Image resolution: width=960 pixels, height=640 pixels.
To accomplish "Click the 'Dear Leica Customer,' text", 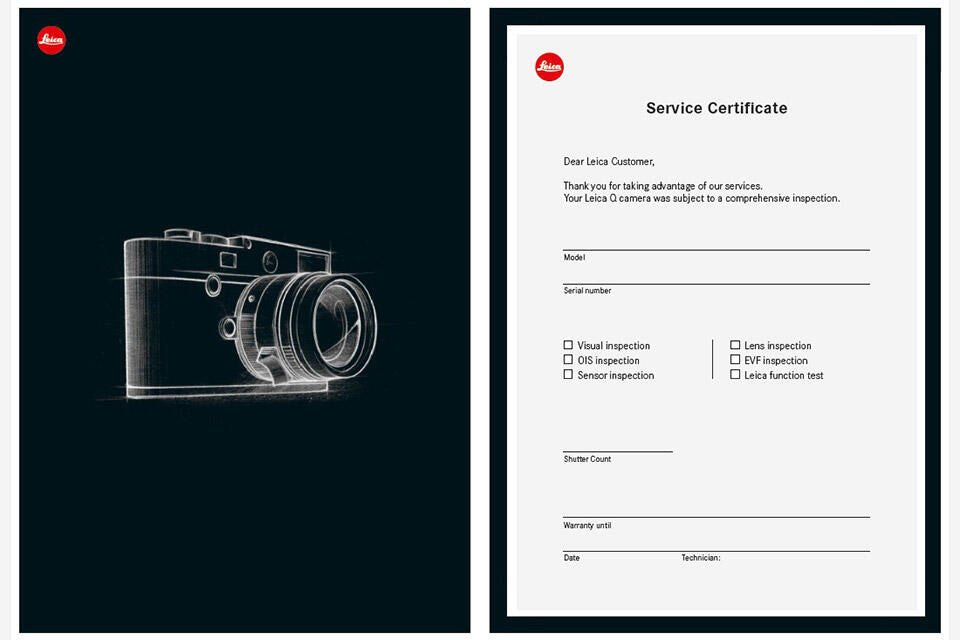I will click(609, 162).
